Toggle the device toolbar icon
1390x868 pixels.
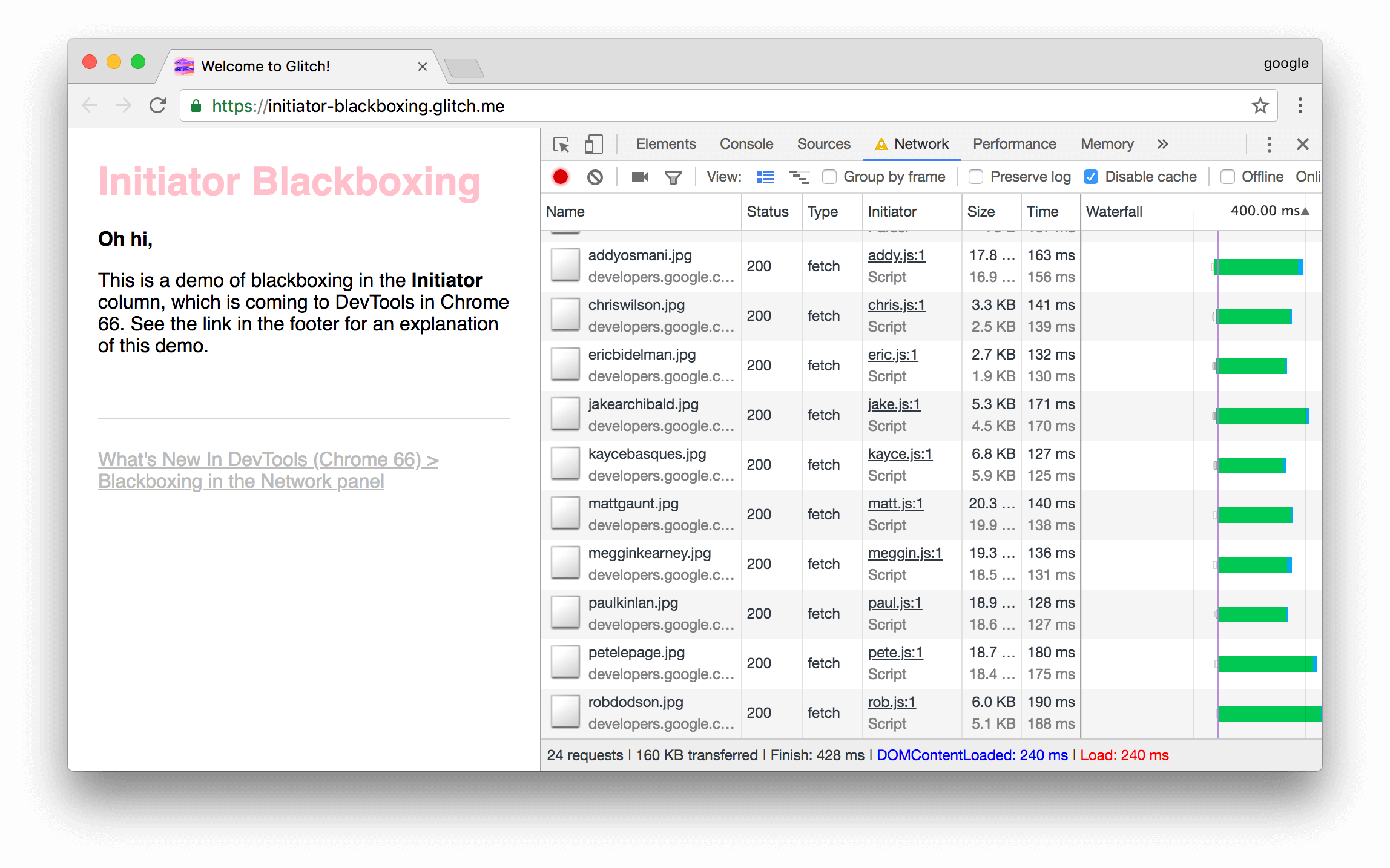(593, 144)
